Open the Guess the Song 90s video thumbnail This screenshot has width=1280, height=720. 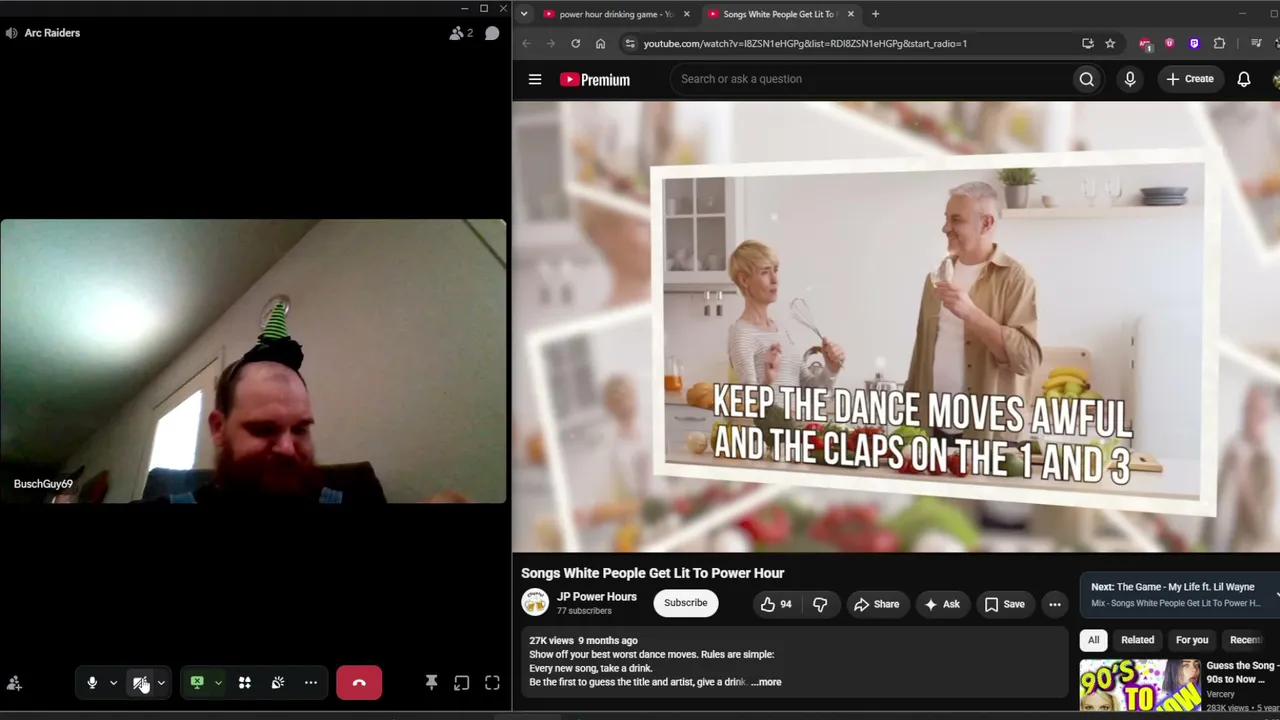[1139, 685]
